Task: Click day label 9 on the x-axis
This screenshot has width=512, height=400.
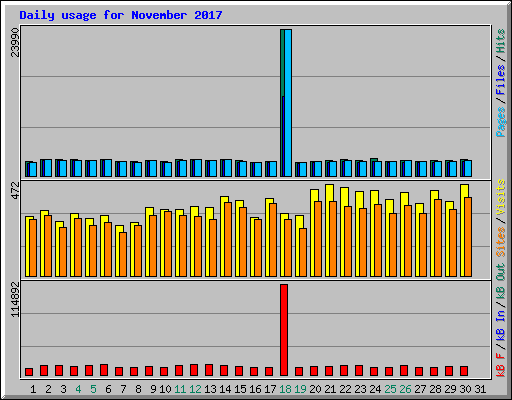Action: click(153, 389)
